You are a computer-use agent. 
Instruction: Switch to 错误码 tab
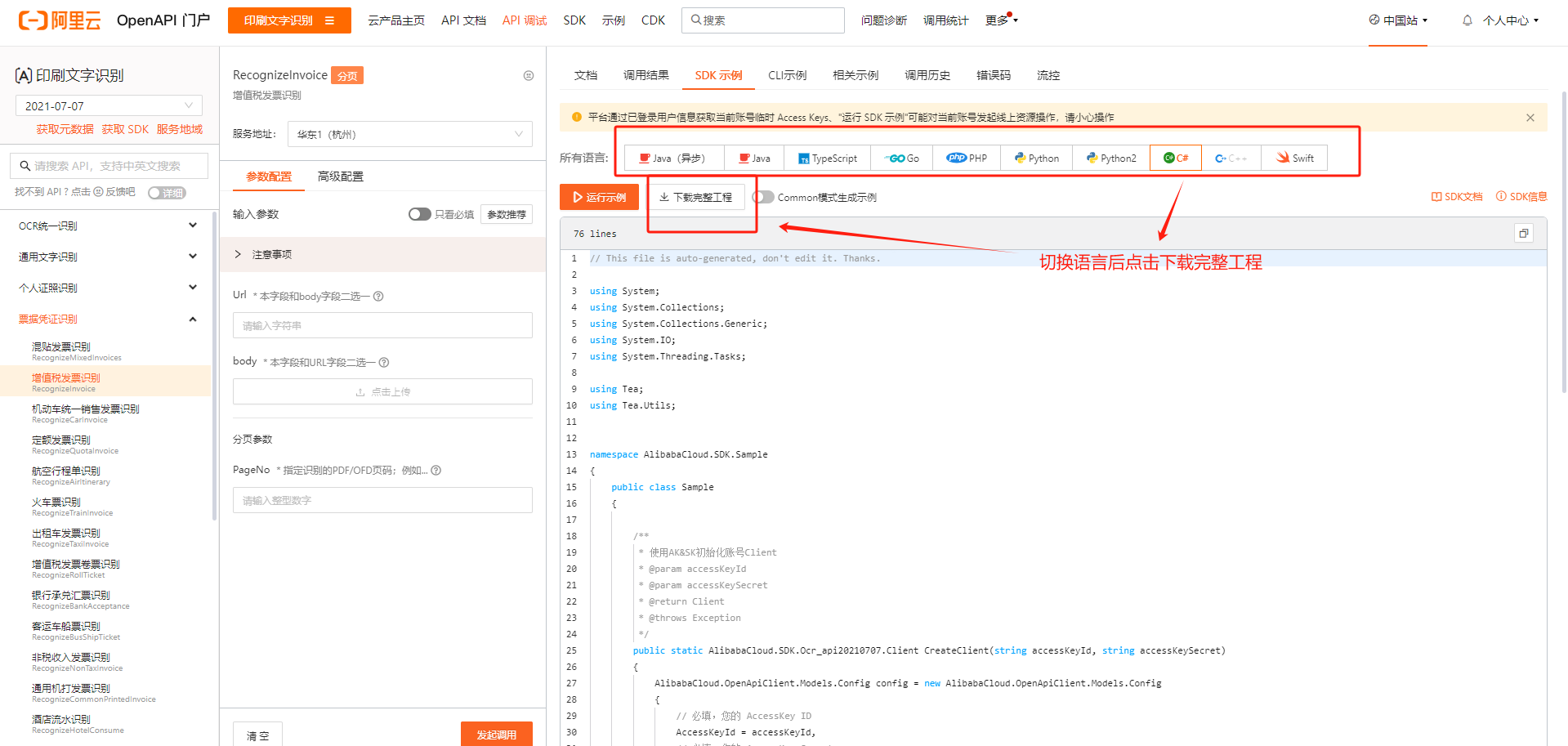(x=994, y=75)
